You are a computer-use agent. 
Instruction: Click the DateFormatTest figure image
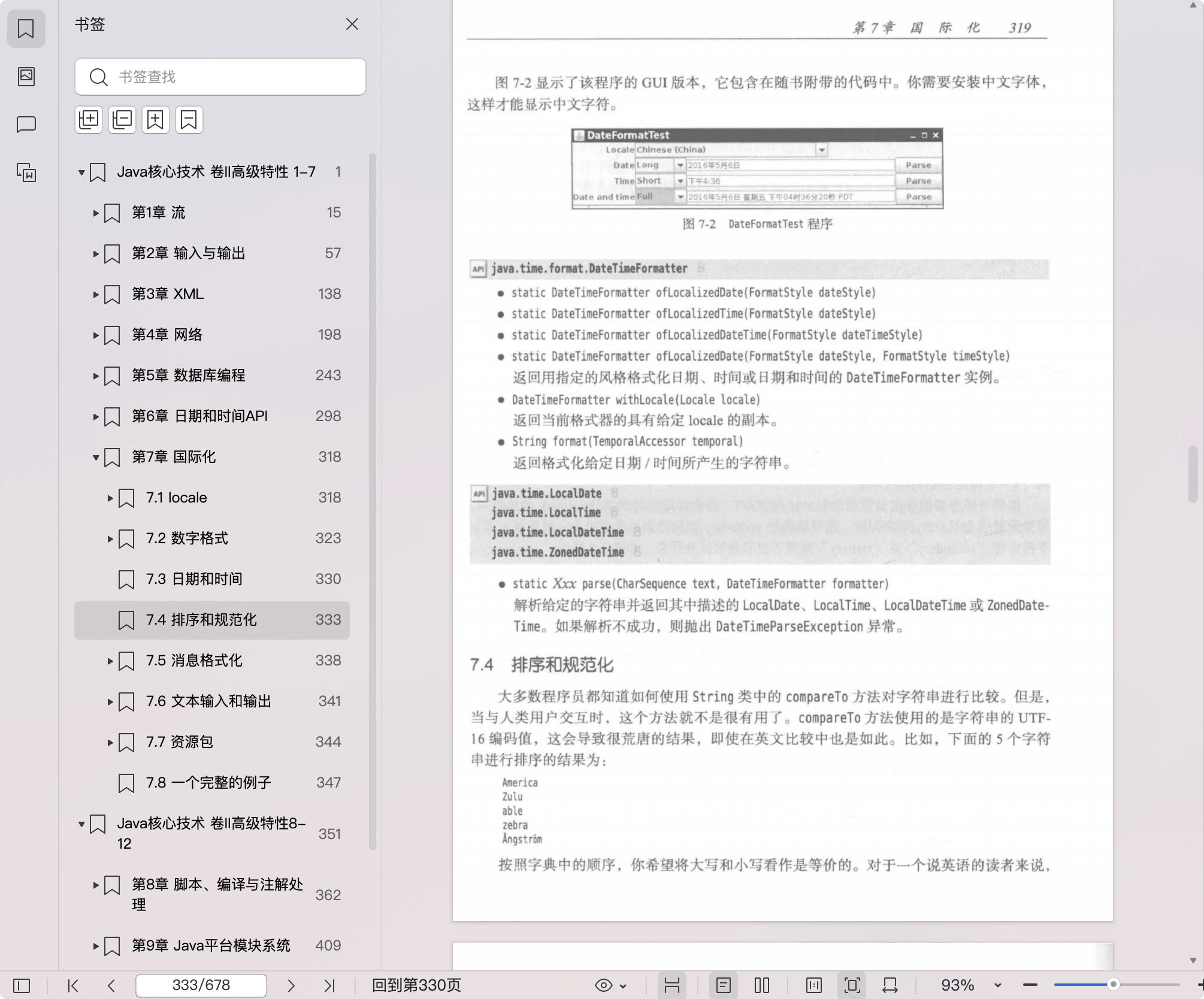pos(758,168)
